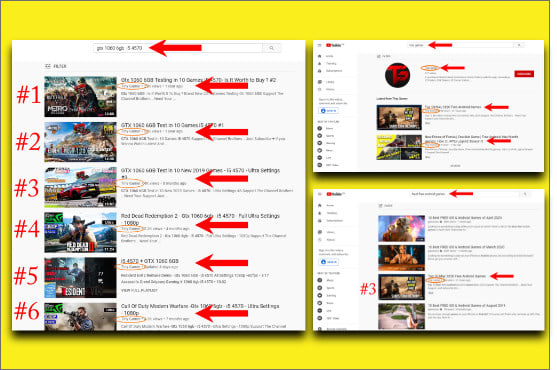This screenshot has height=370, width=557.
Task: Click channel name under Red Dead Redemption 2 video
Action: point(131,229)
